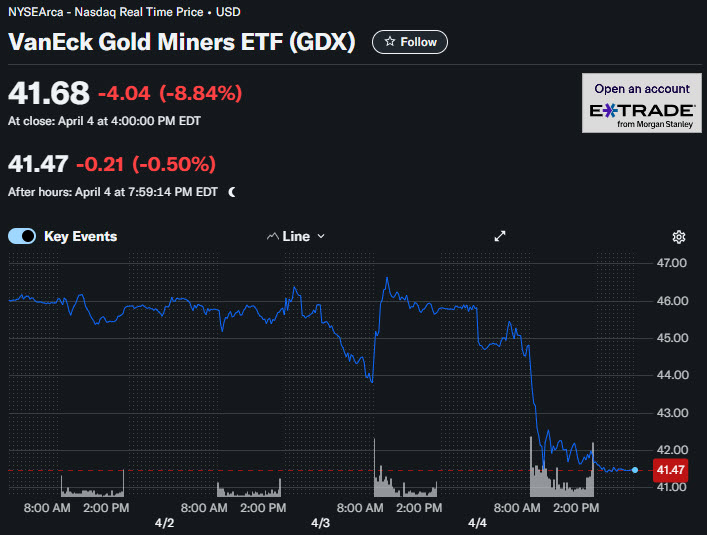Click the red -4.04 (-8.84%) change value
Screen dimensions: 707x535
click(170, 94)
